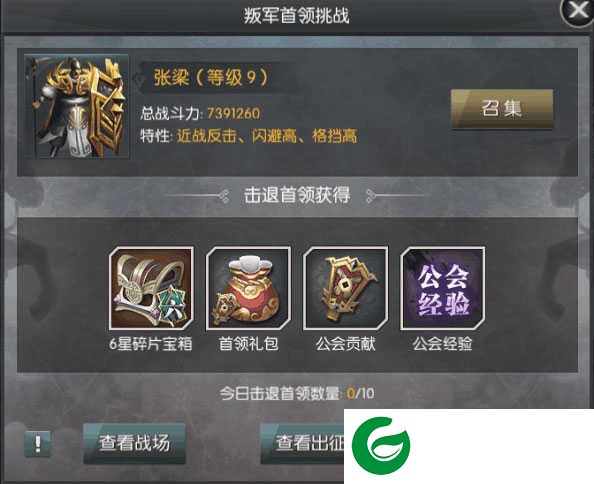Click the gold 召集 button

point(502,109)
